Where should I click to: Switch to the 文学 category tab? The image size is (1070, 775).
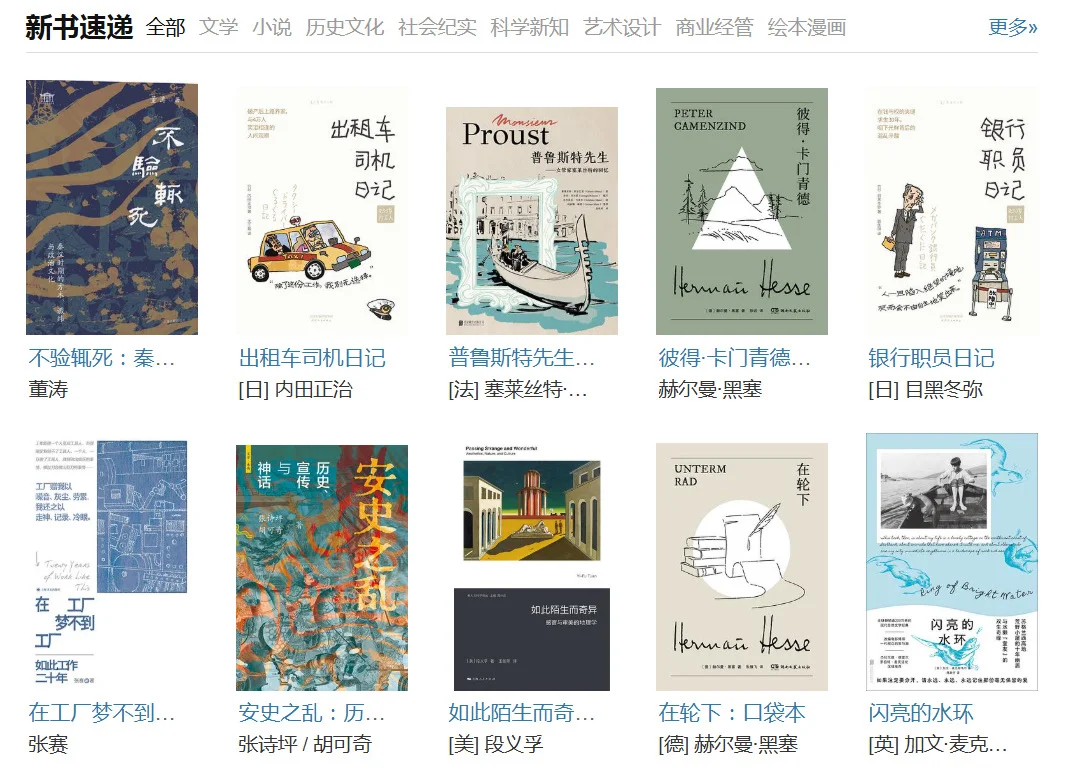coord(218,27)
